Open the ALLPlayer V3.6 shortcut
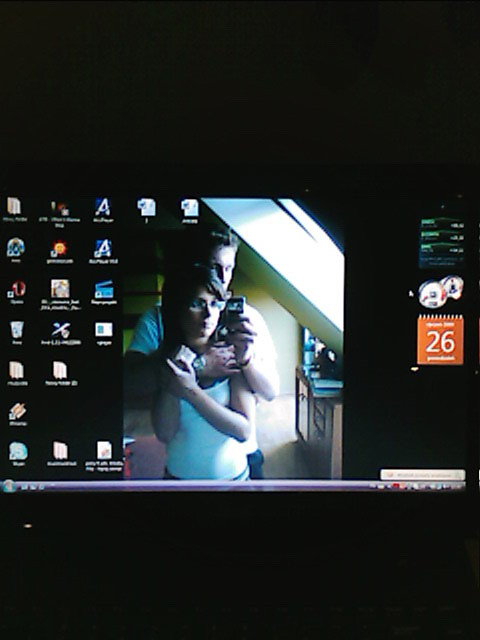The image size is (480, 640). 103,248
